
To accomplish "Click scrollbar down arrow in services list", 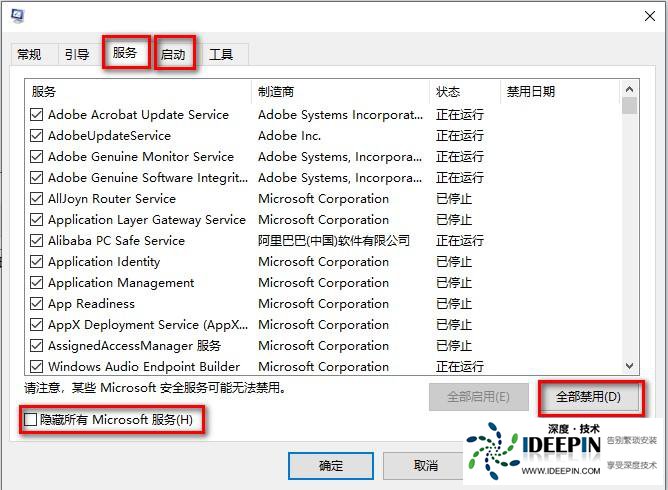I will (629, 366).
